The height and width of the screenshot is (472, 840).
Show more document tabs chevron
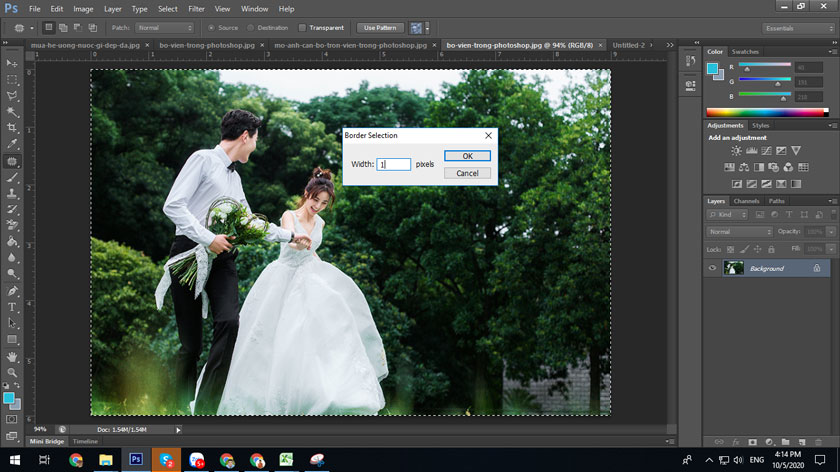(x=670, y=46)
